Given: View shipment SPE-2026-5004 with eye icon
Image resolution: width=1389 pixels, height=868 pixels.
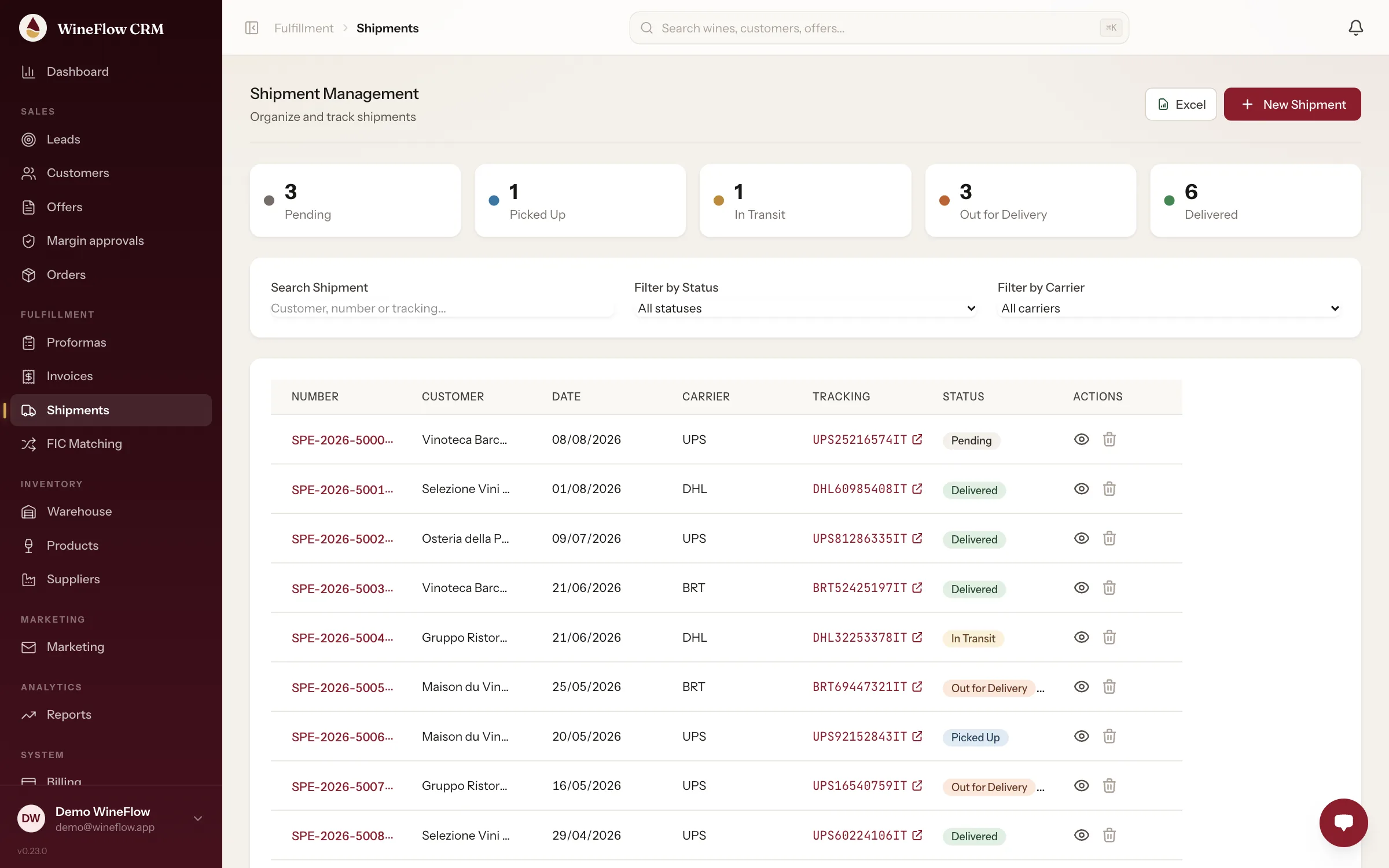Looking at the screenshot, I should (1081, 637).
